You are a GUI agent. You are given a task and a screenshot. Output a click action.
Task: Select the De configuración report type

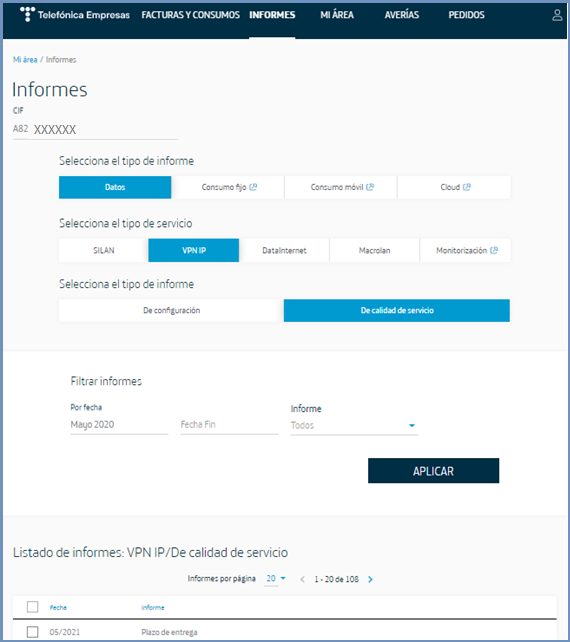pos(171,310)
